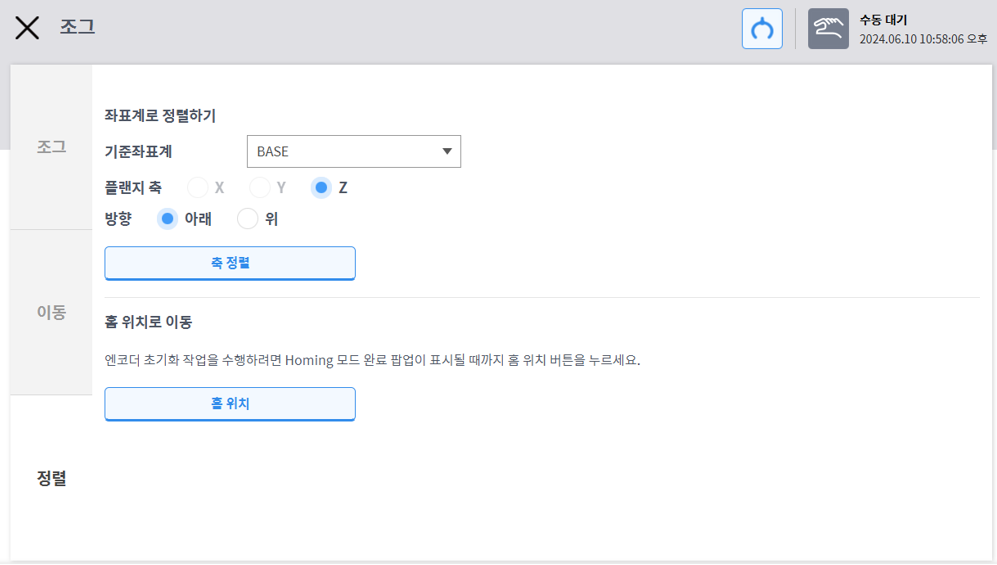Click the blue circular arrow icon
Screen dimensions: 997x565
[762, 29]
